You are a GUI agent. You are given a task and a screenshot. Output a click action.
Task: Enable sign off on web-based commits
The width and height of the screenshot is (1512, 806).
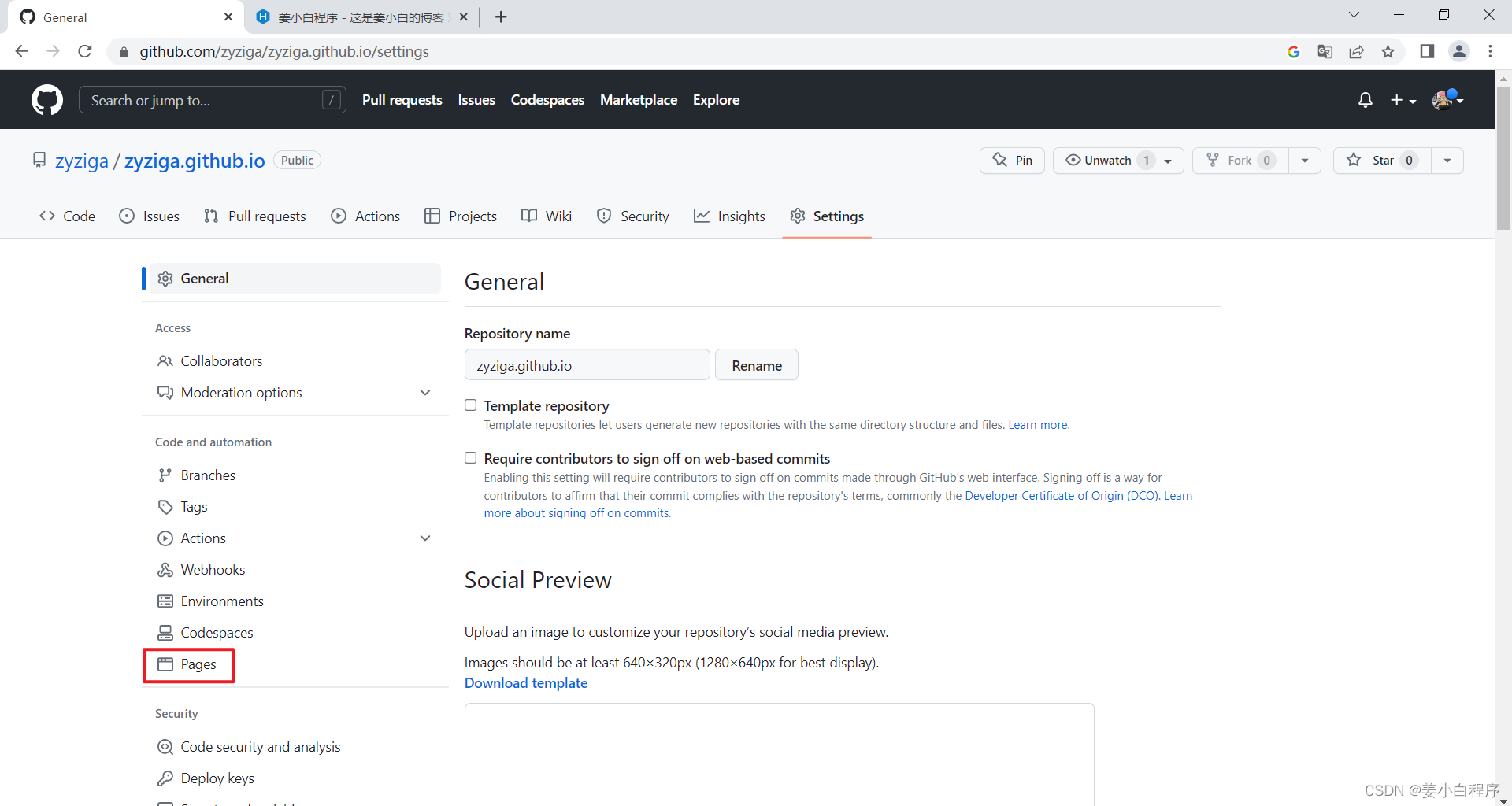pos(470,457)
